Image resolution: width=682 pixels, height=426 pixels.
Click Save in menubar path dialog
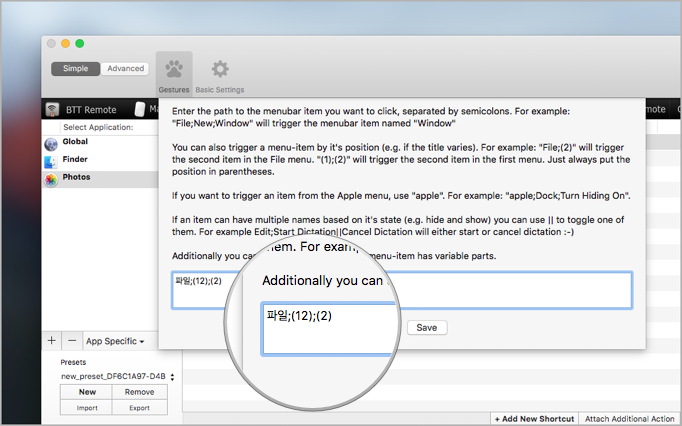coord(427,328)
